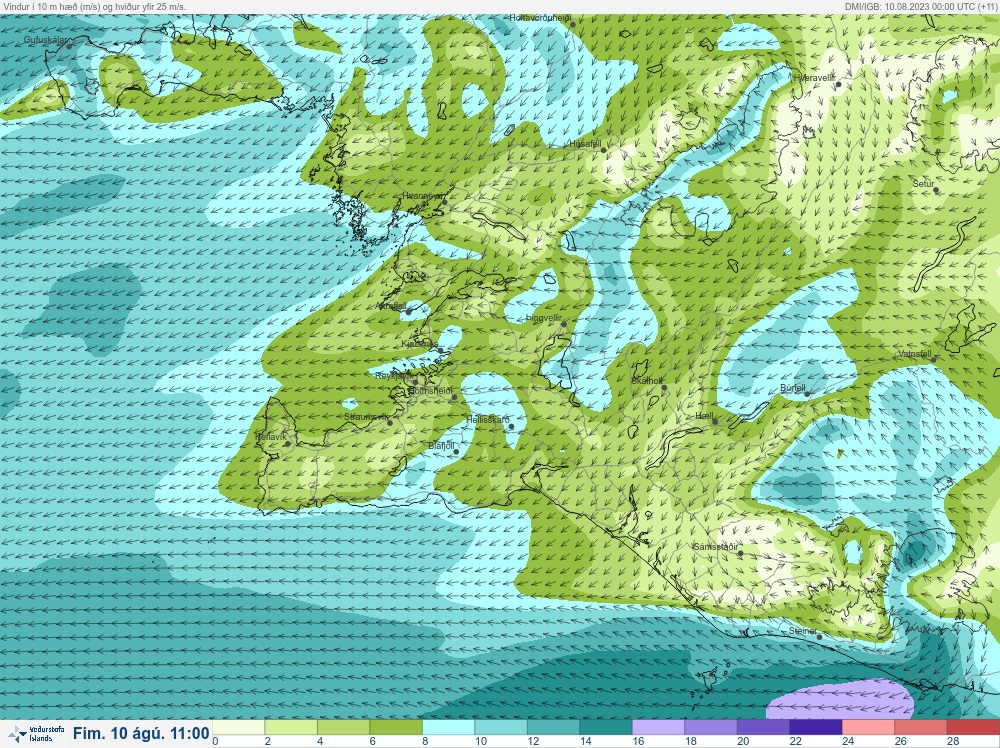Select the 0–2 m/s pale yellow legend swatch
1000x748 pixels.
[238, 728]
